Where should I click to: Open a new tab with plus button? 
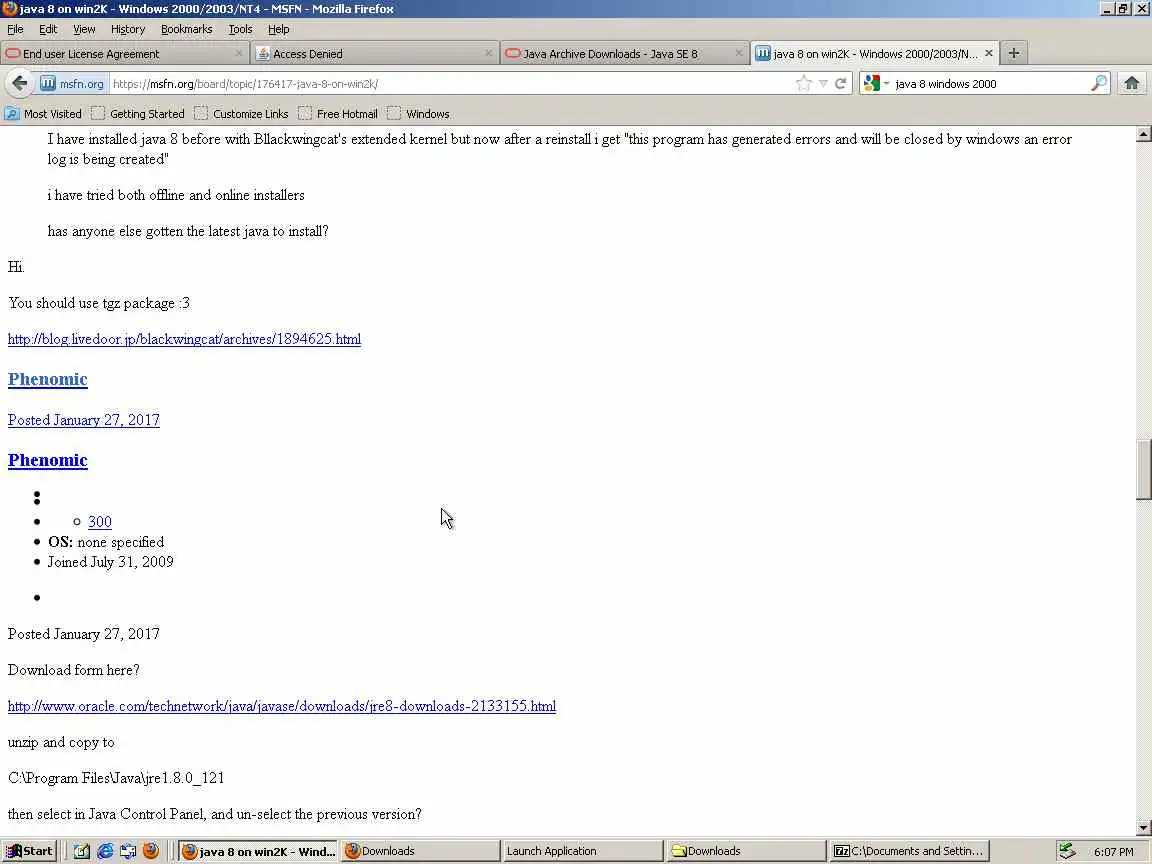[1014, 53]
